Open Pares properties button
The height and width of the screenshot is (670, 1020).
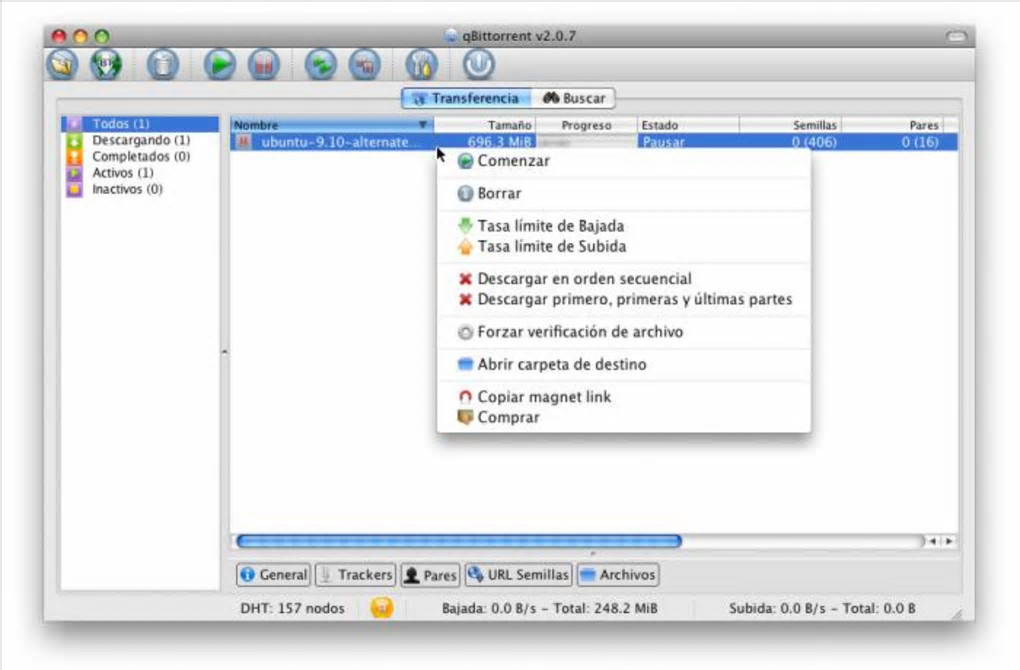(431, 574)
